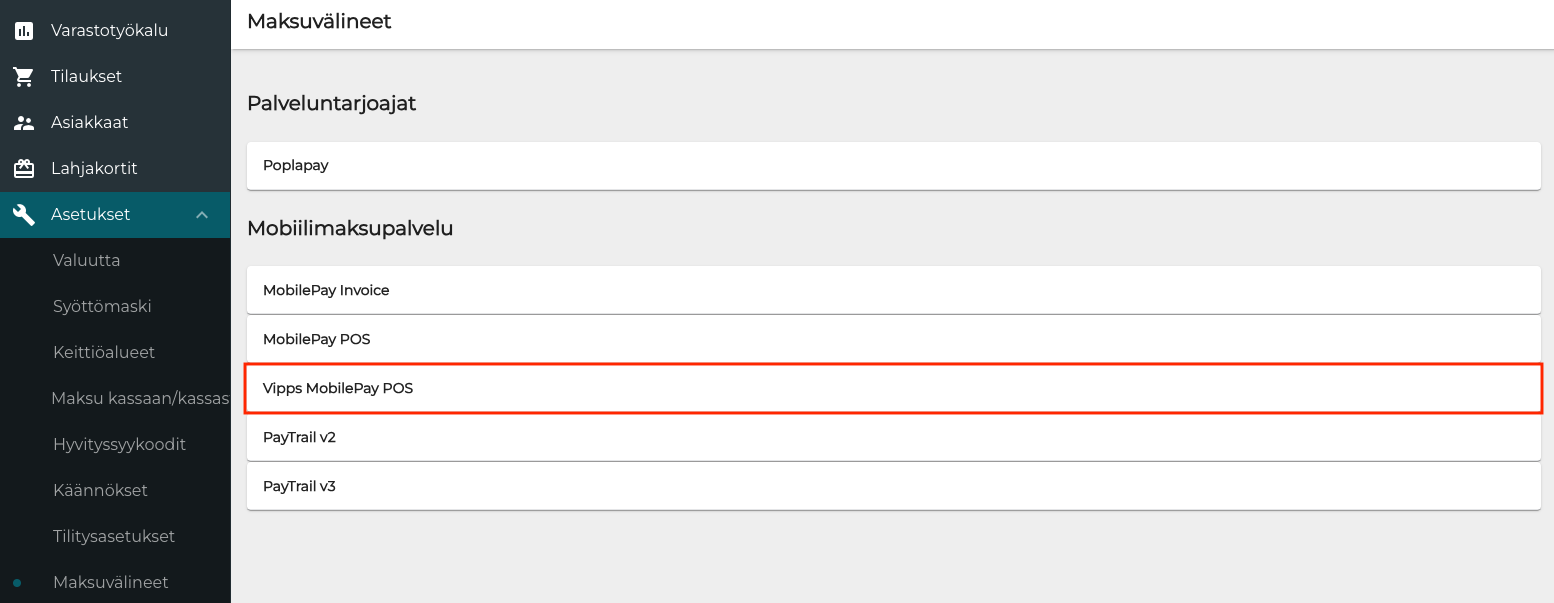The height and width of the screenshot is (603, 1554).
Task: Choose the highlighted Vipps MobilePay POS option
Action: pos(893,388)
